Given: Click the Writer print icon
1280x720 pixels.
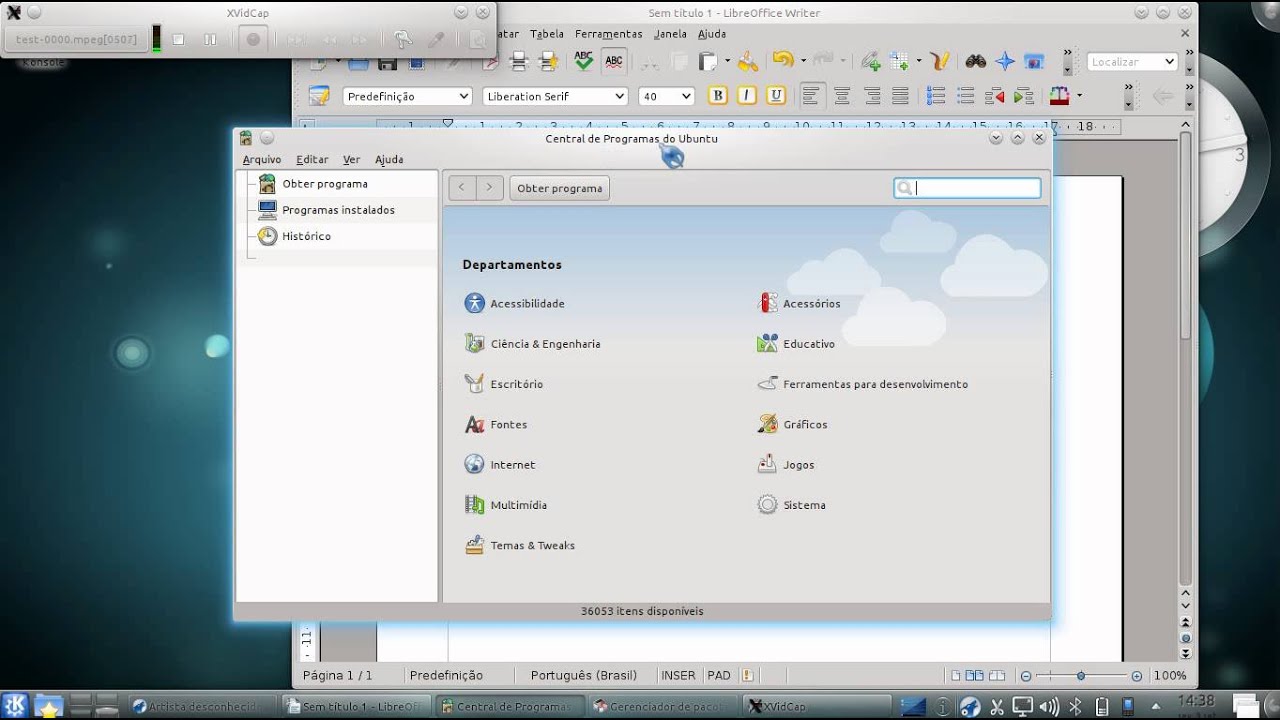Looking at the screenshot, I should tap(518, 61).
